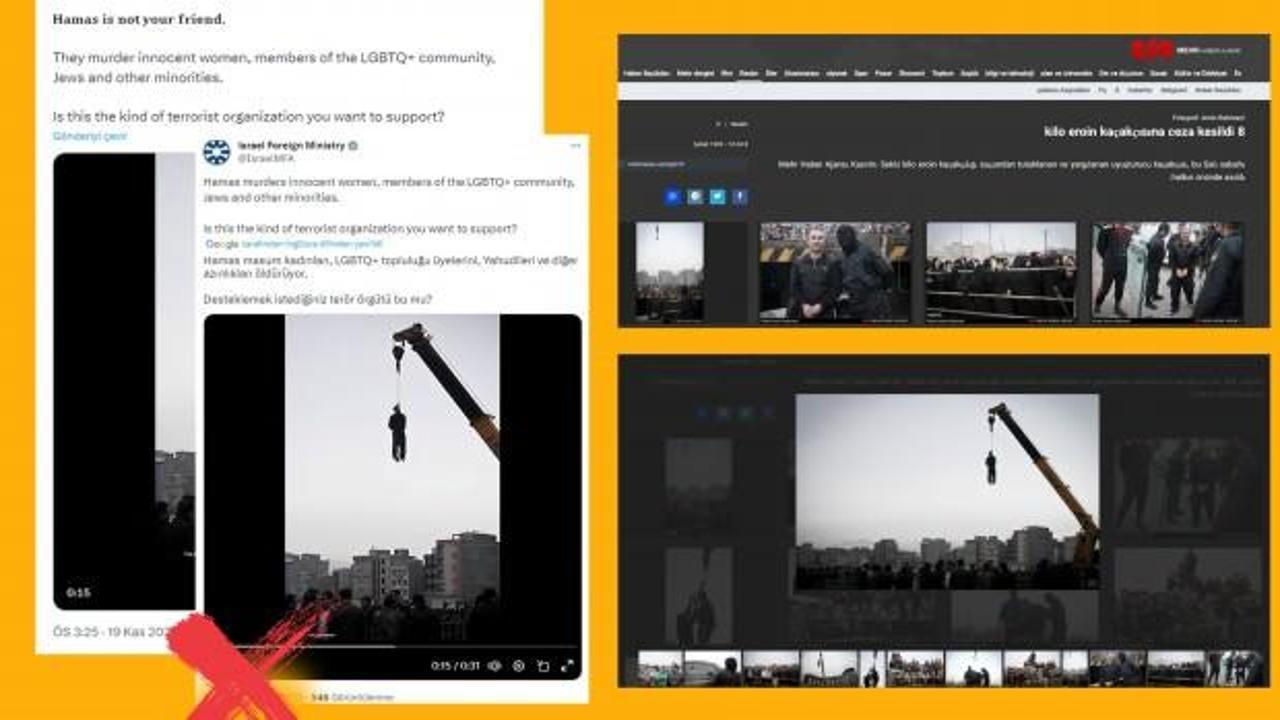Click 'Gönderiyi çevir' translate post link
Image resolution: width=1280 pixels, height=720 pixels.
tap(90, 136)
